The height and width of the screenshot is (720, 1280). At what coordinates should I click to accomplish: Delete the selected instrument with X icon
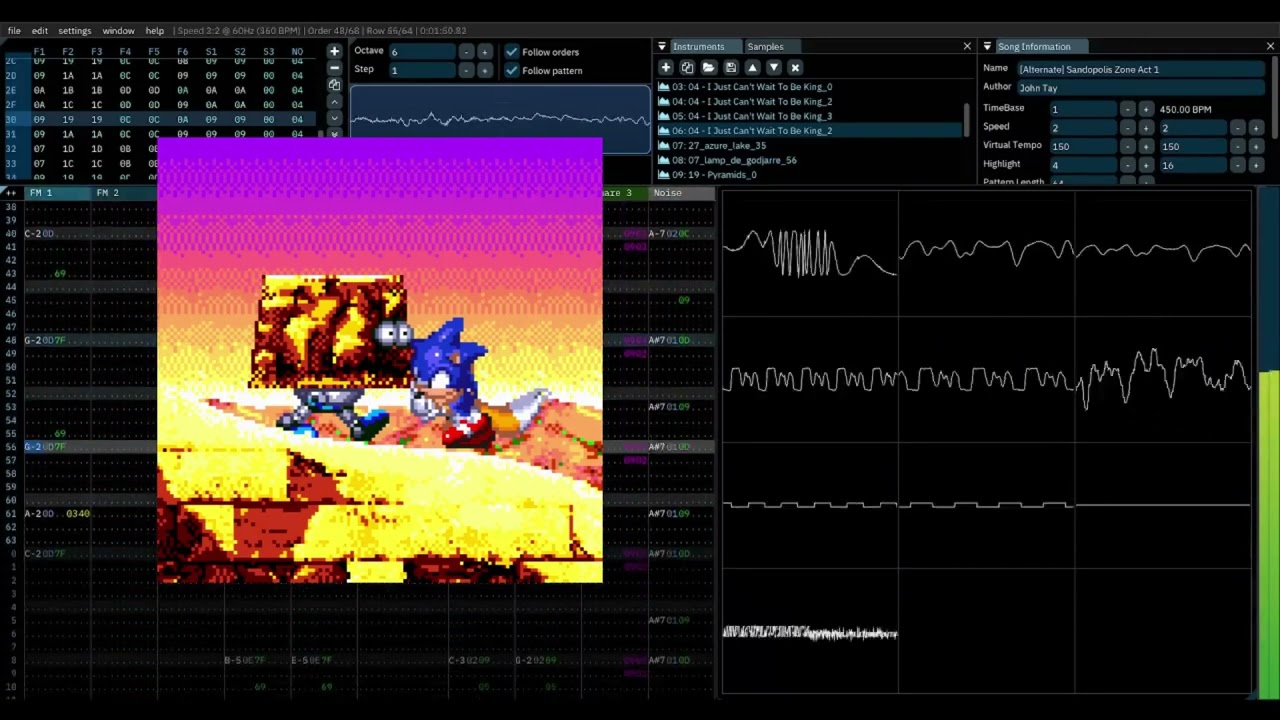795,67
